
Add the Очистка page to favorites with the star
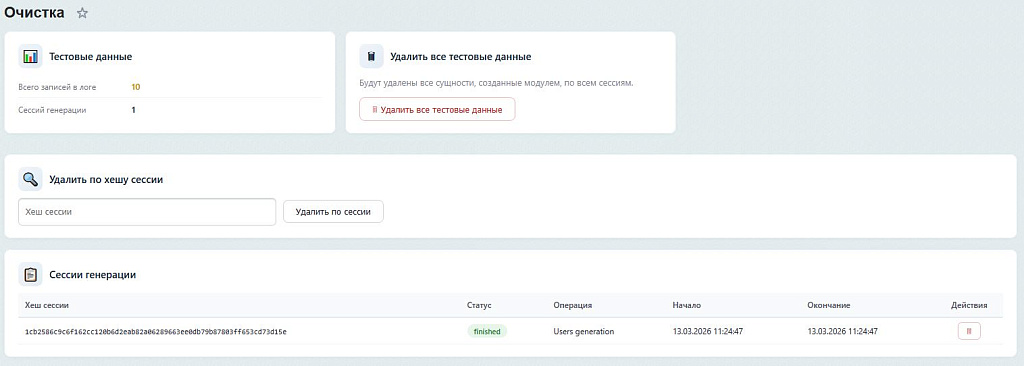click(x=82, y=13)
